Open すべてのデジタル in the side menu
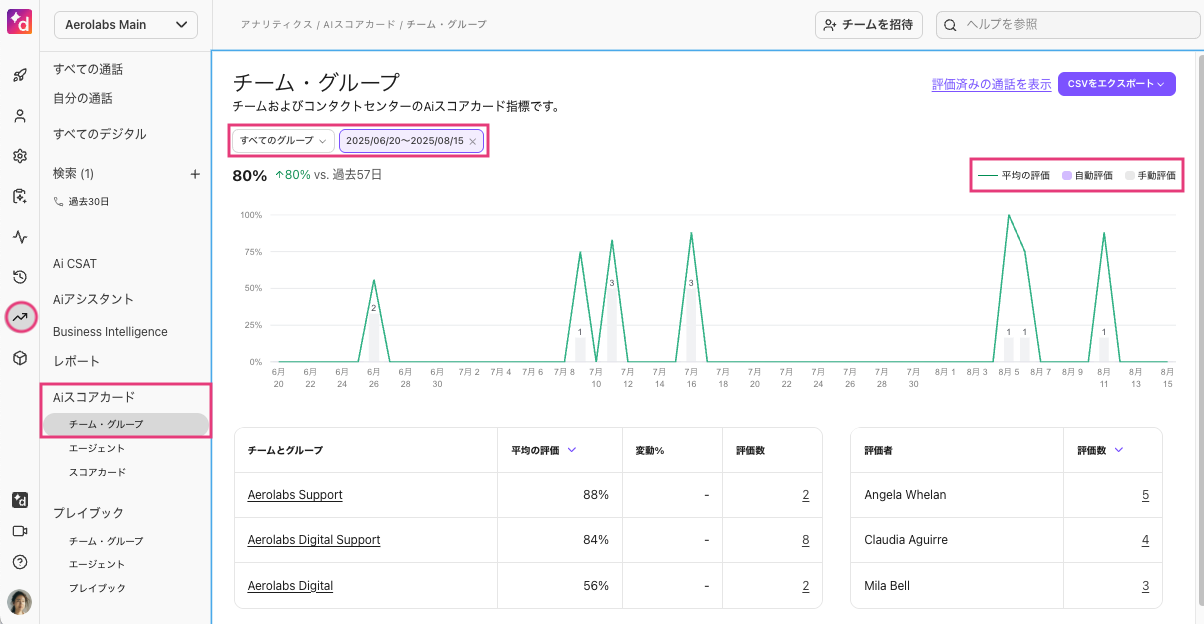 [x=100, y=134]
